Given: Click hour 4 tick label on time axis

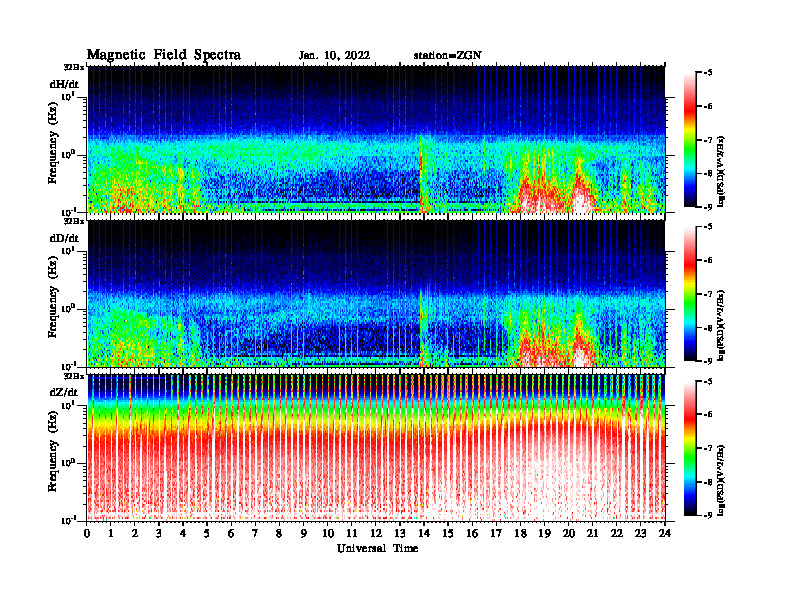Looking at the screenshot, I should (183, 534).
